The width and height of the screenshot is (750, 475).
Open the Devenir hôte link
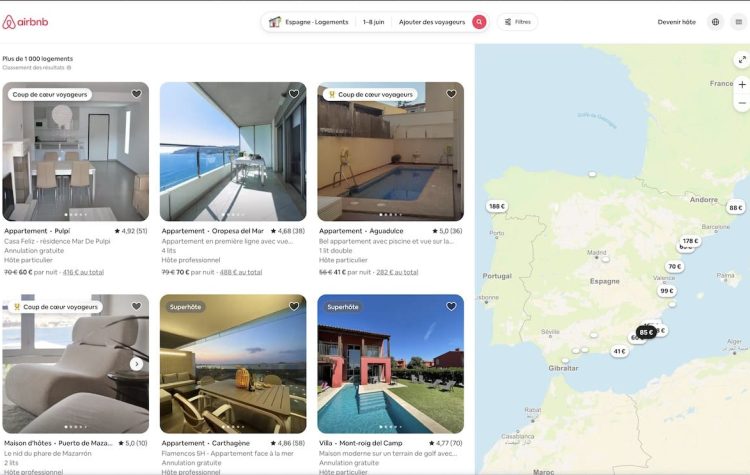click(x=676, y=22)
